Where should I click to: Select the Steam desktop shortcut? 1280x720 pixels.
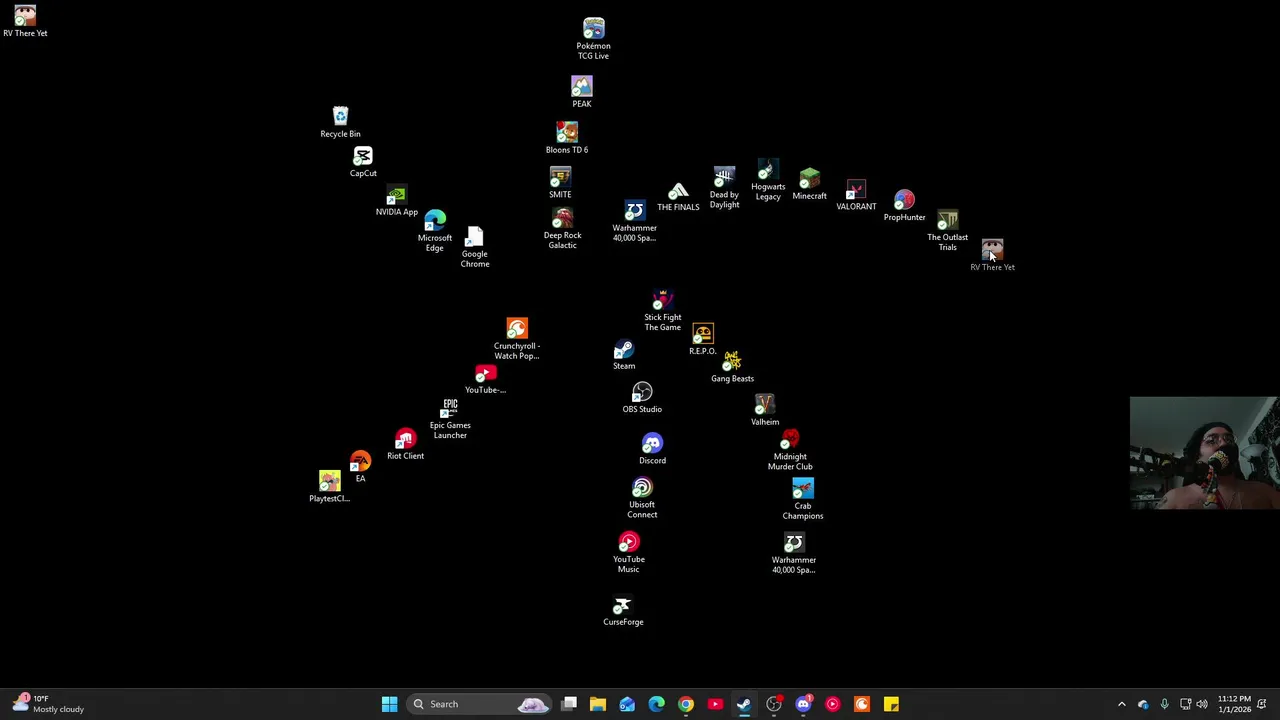(624, 355)
